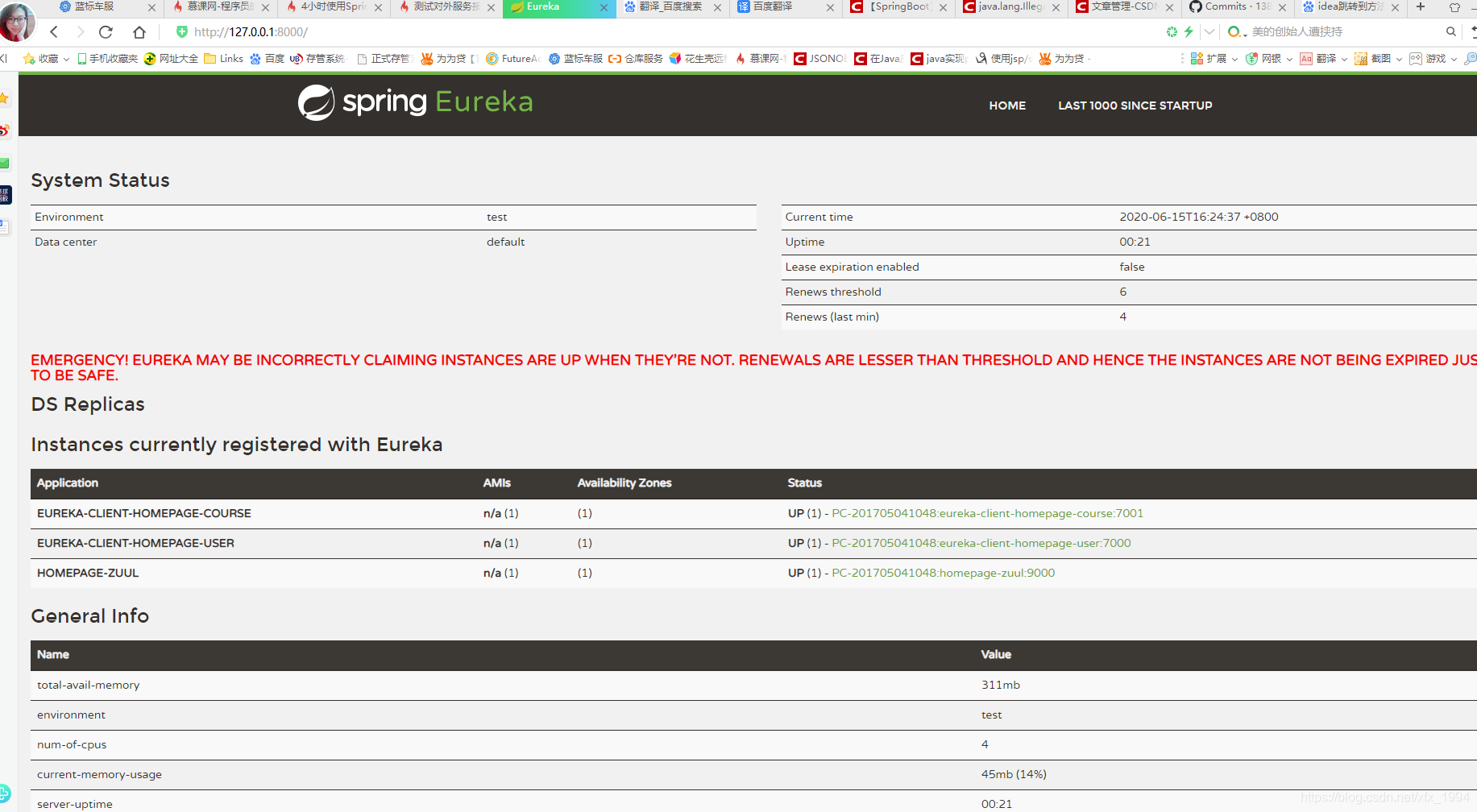Reload the Eureka page
This screenshot has height=812, width=1477.
[106, 32]
